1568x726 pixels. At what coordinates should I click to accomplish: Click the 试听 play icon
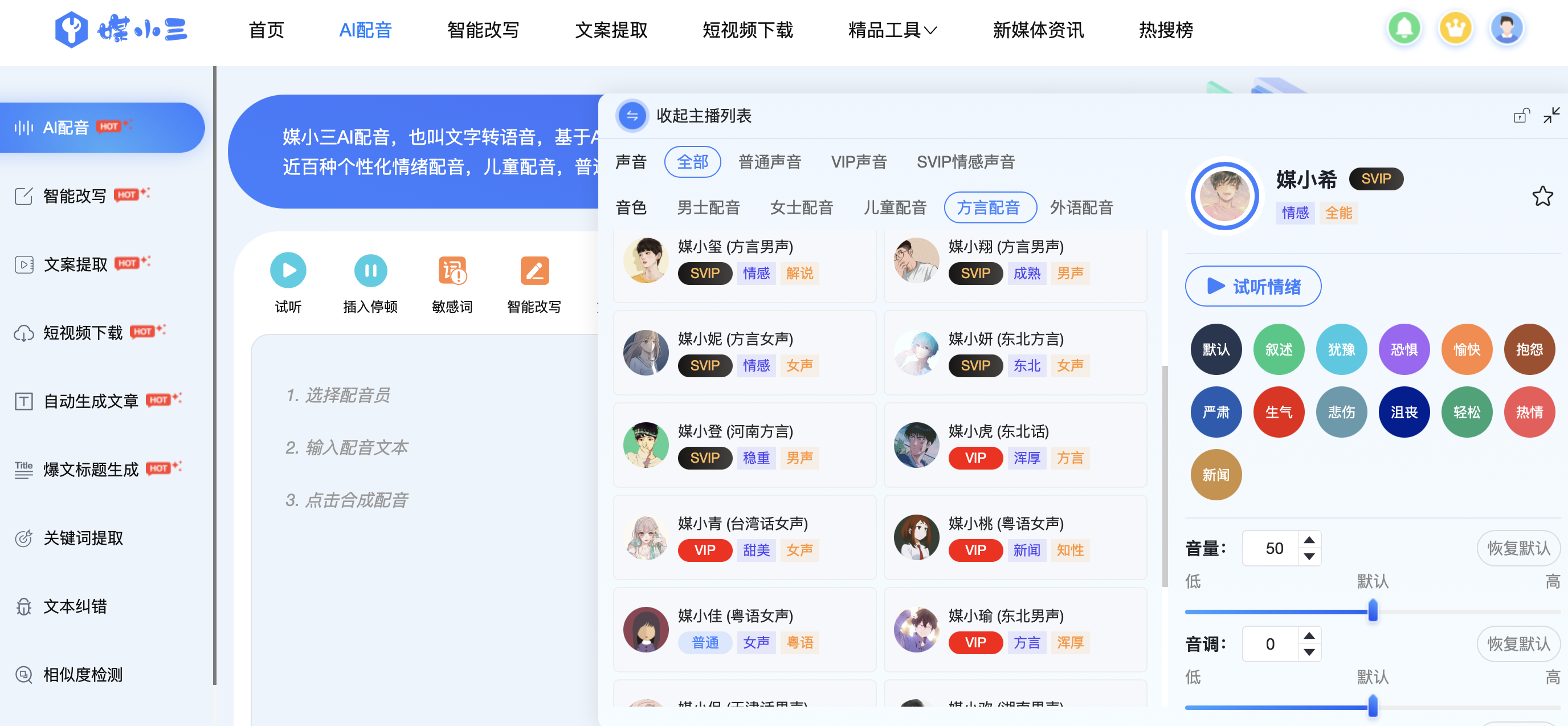[x=288, y=270]
